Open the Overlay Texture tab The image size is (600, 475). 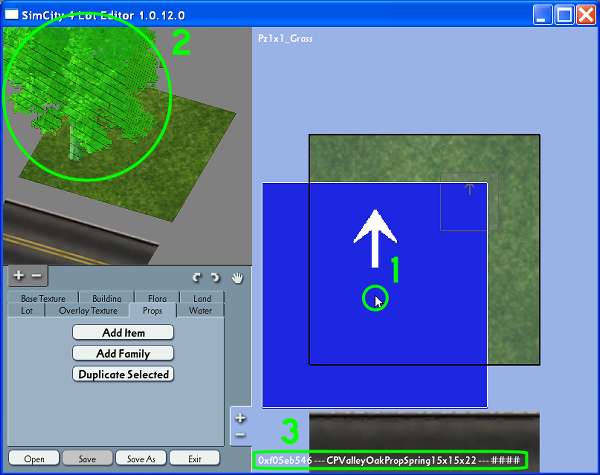click(88, 311)
